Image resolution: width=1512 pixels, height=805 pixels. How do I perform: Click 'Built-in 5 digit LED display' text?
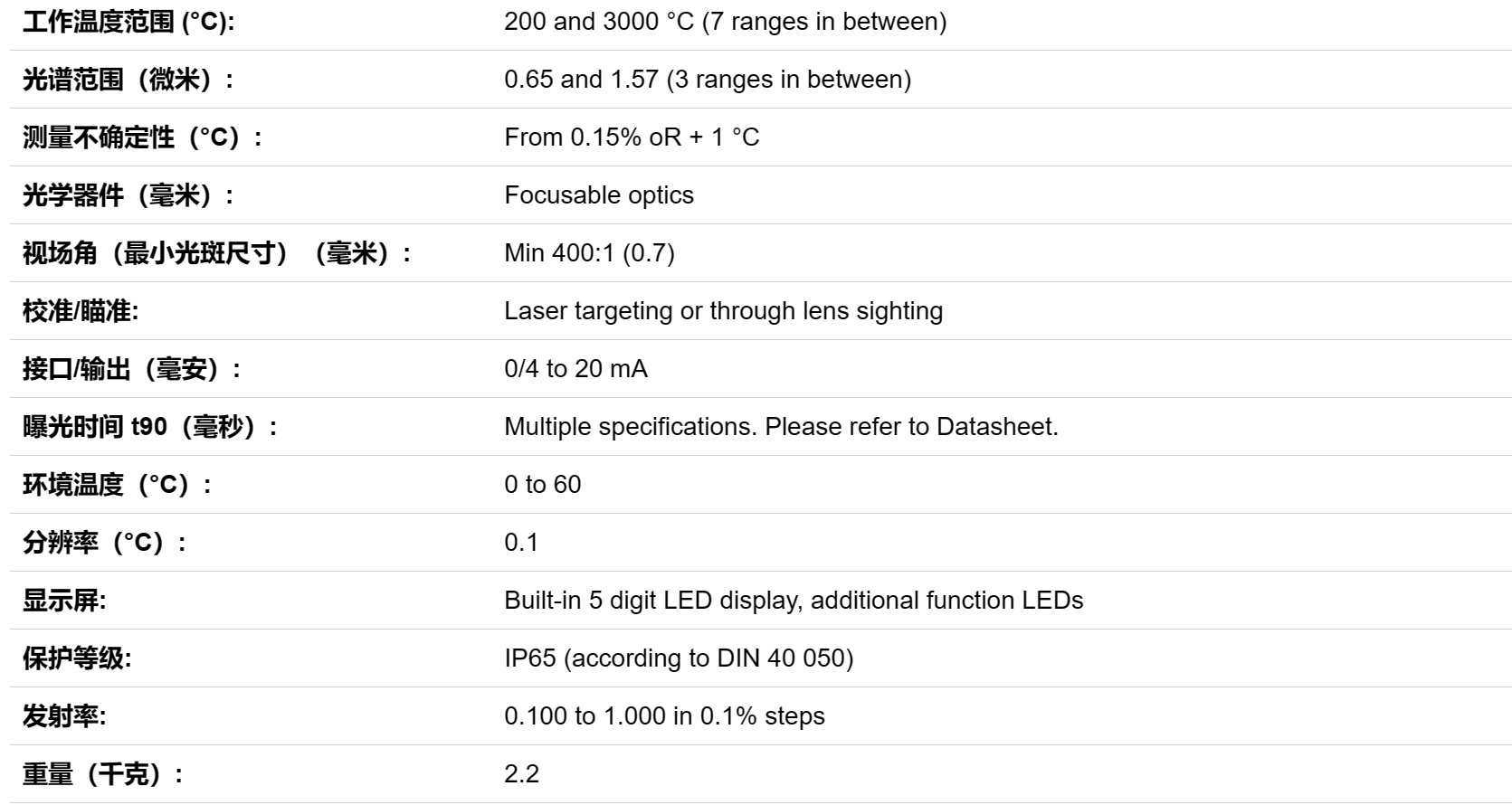point(653,601)
